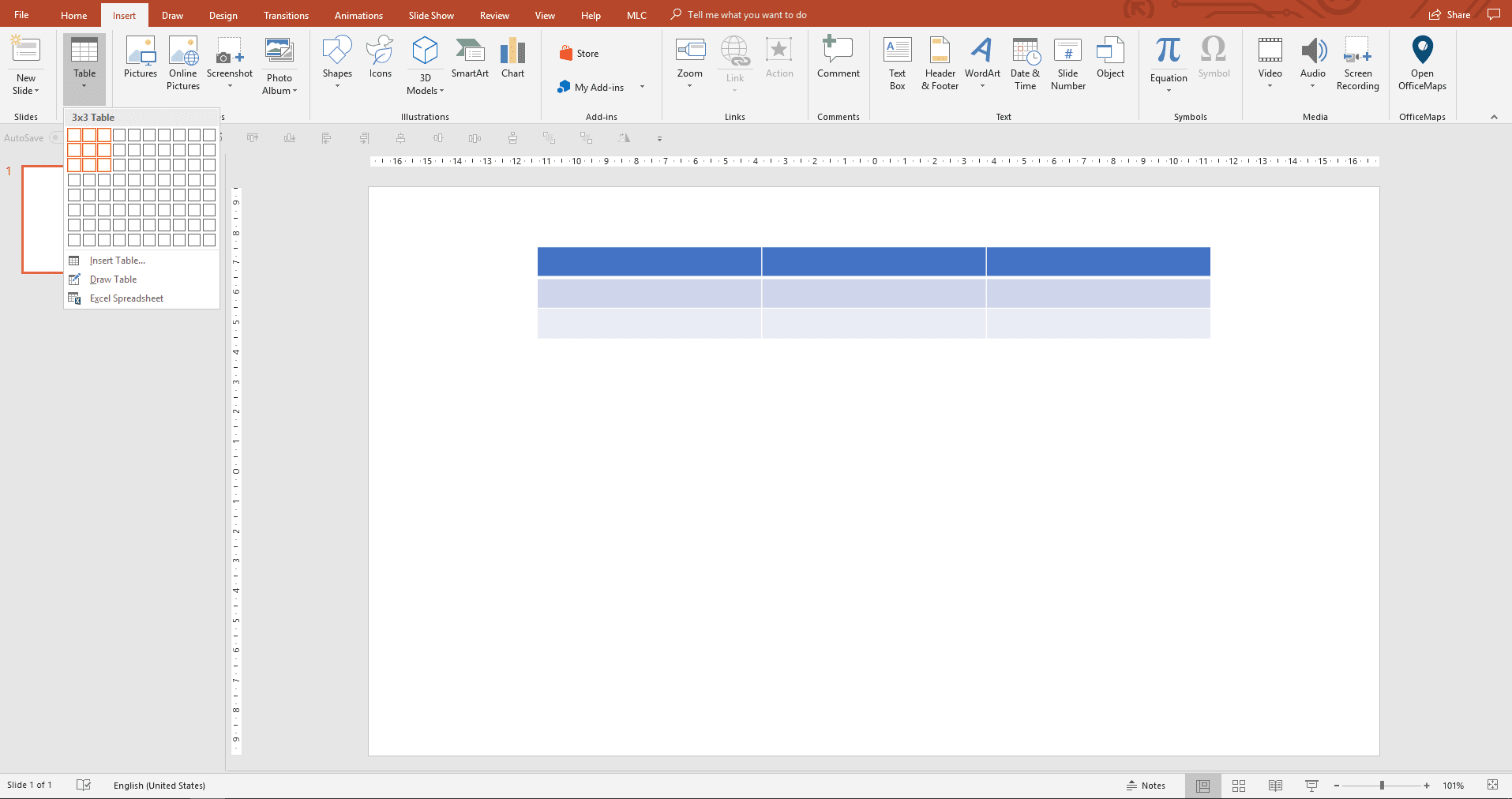Switch to the Animations tab

click(358, 14)
